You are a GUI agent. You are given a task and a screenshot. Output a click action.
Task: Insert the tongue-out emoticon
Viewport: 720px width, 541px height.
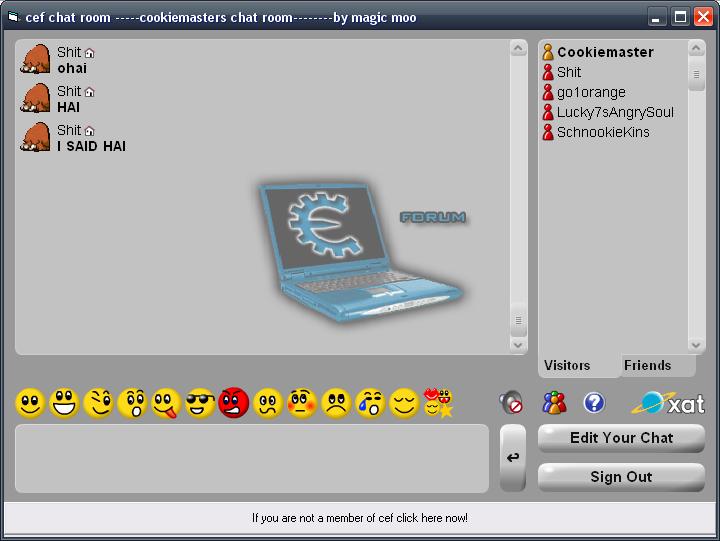[166, 404]
